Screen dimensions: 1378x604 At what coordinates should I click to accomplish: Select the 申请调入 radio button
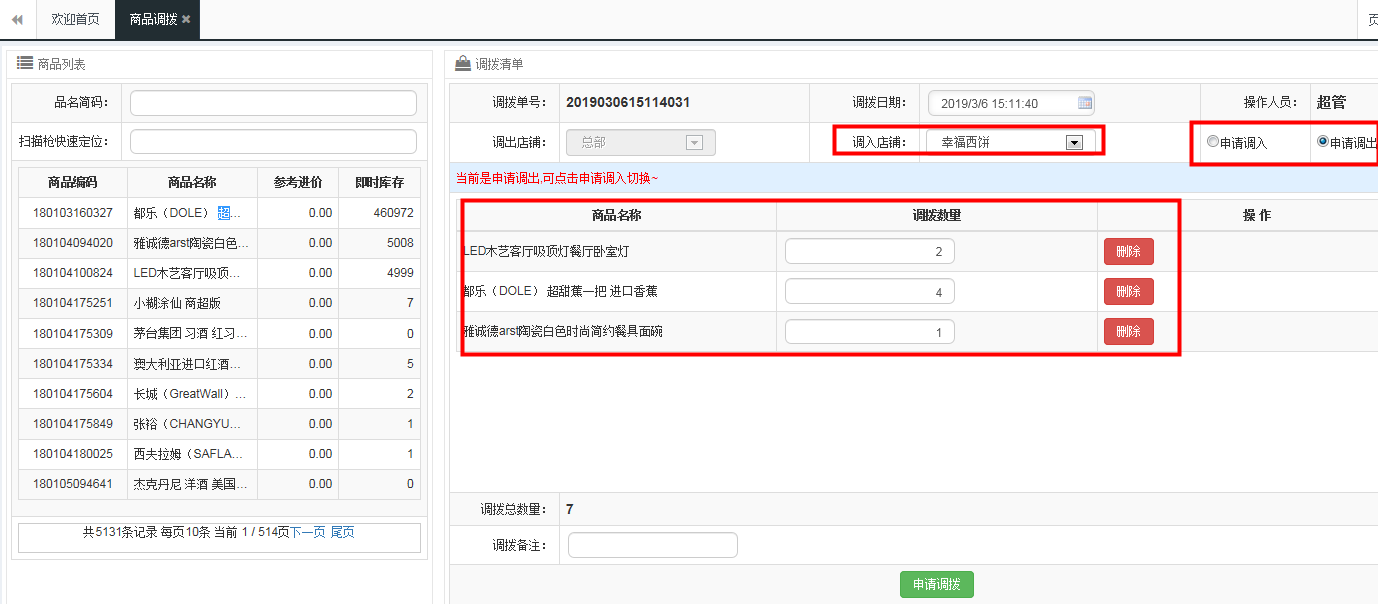[1211, 141]
